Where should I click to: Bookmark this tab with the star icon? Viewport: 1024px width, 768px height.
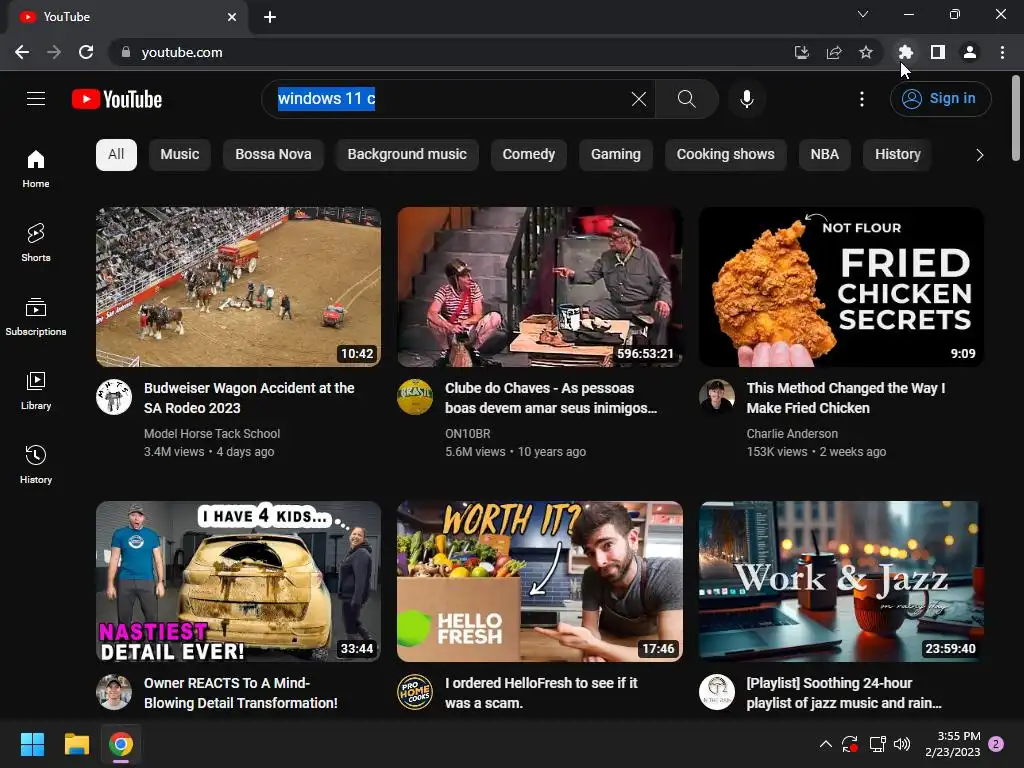(866, 52)
